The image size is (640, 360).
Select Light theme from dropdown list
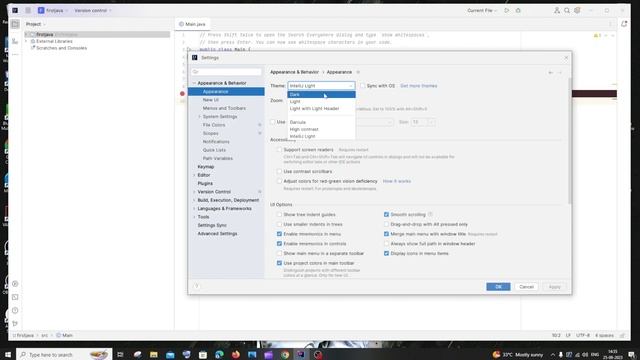tap(322, 101)
